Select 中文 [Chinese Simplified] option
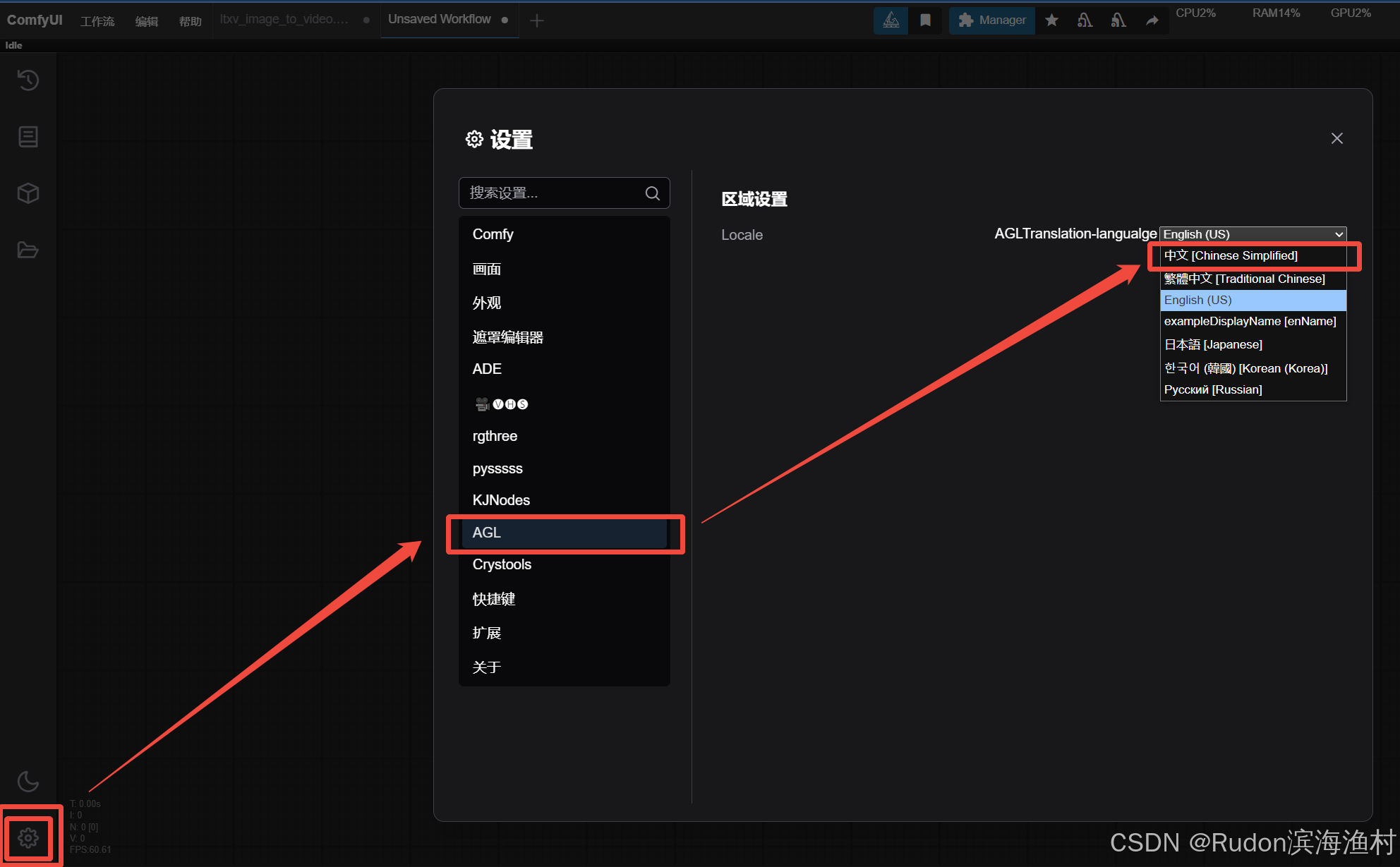Image resolution: width=1400 pixels, height=867 pixels. click(1231, 255)
